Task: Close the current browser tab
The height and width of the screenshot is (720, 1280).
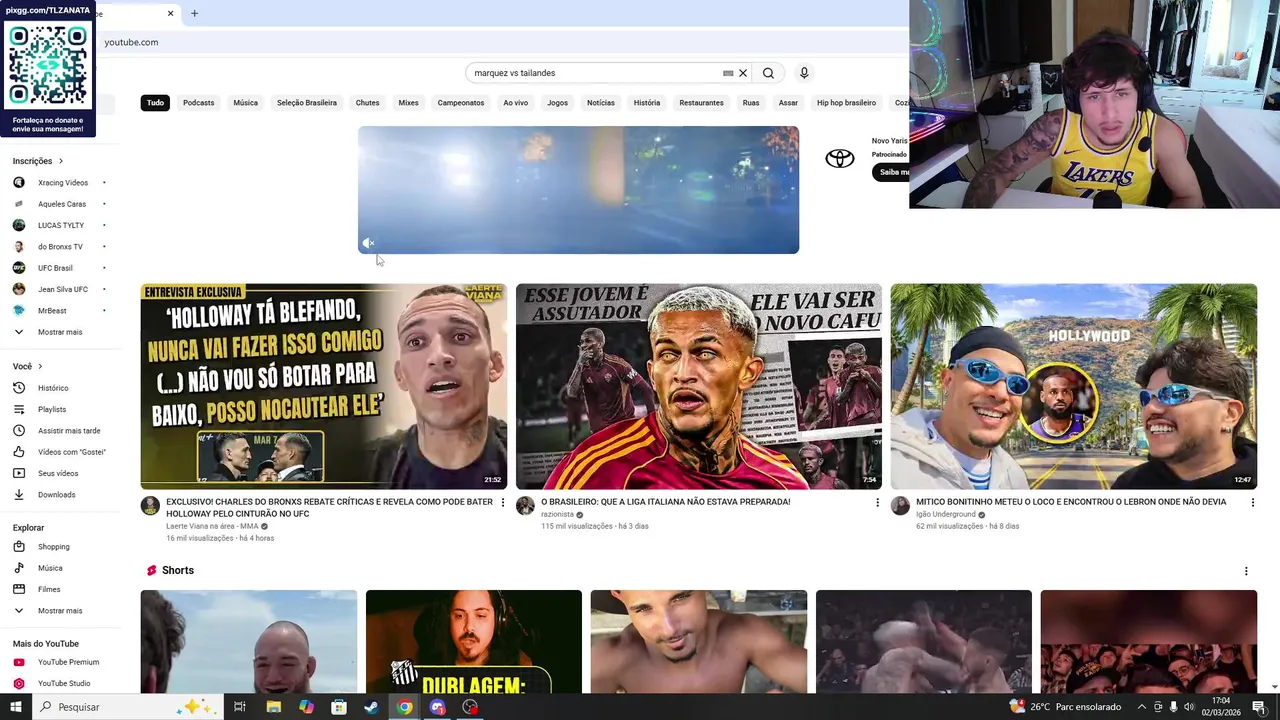Action: 170,13
